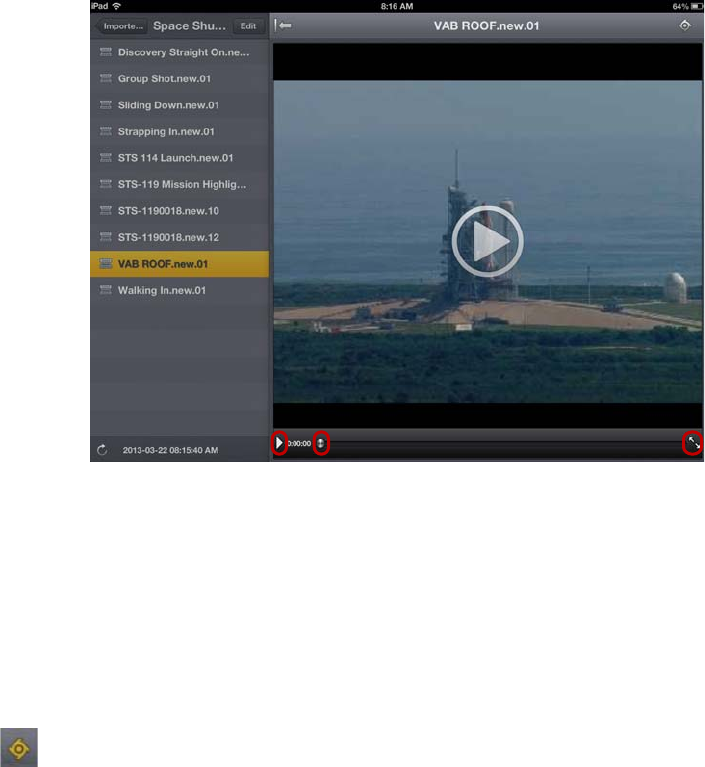This screenshot has width=705, height=767.
Task: Tap the small play button in transport bar
Action: coord(279,443)
